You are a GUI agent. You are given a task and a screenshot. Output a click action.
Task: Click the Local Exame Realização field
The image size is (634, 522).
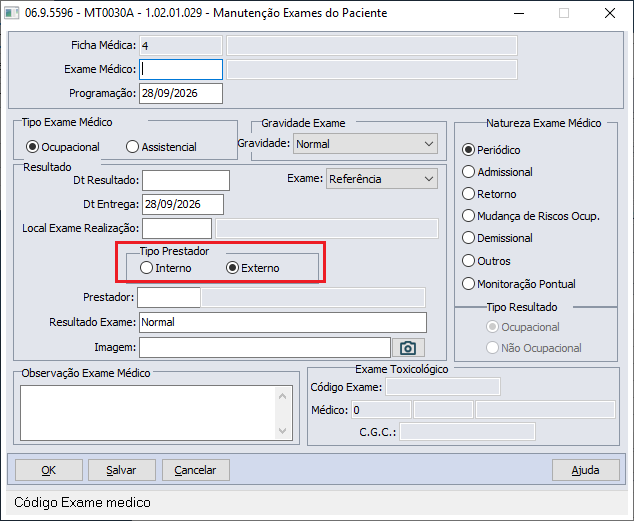tap(177, 228)
